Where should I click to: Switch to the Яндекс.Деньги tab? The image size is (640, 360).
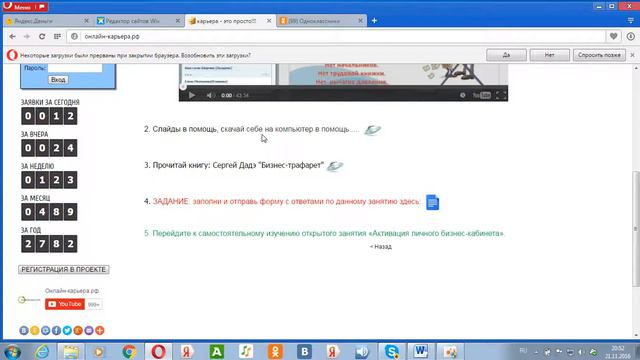46,21
